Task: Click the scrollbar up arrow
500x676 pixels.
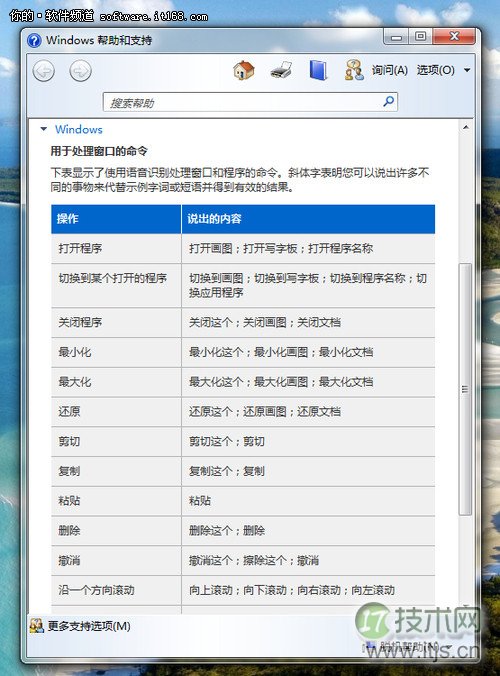Action: click(466, 128)
